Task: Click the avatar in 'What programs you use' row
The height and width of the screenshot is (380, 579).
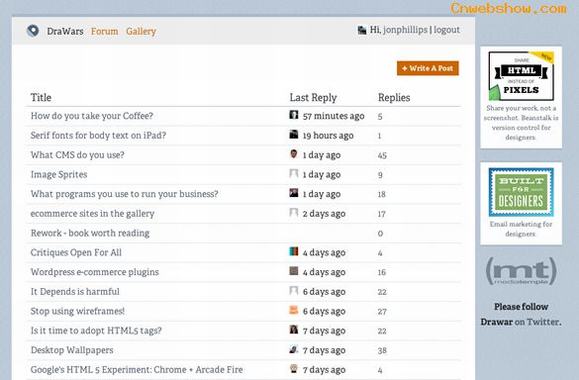Action: pyautogui.click(x=294, y=193)
